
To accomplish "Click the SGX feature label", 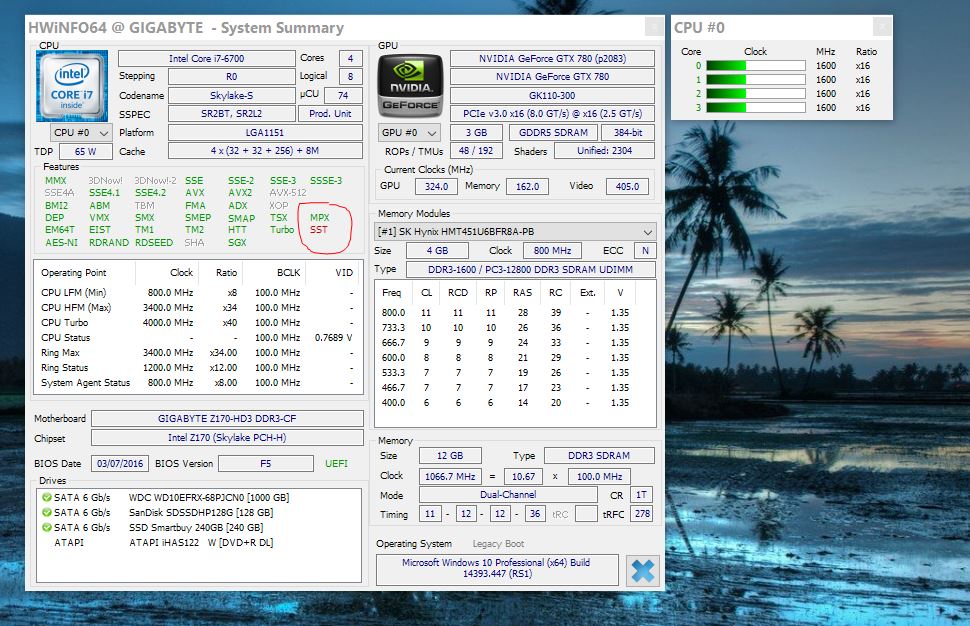I will click(237, 242).
